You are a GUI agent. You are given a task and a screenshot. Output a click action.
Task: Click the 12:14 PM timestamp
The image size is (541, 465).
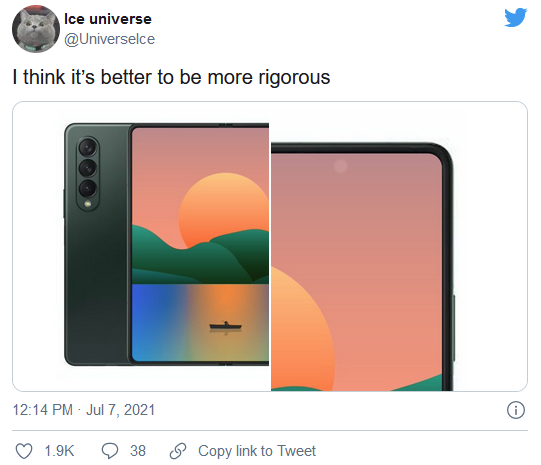(43, 410)
